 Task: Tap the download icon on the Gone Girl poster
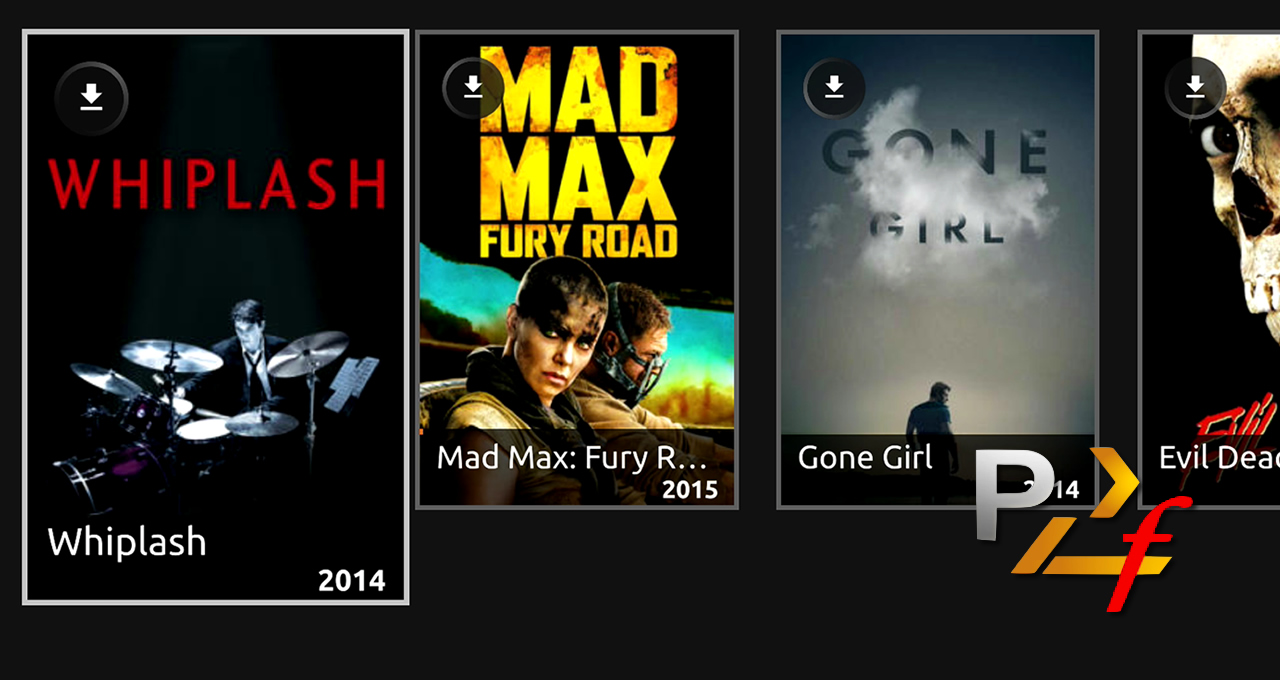[834, 88]
